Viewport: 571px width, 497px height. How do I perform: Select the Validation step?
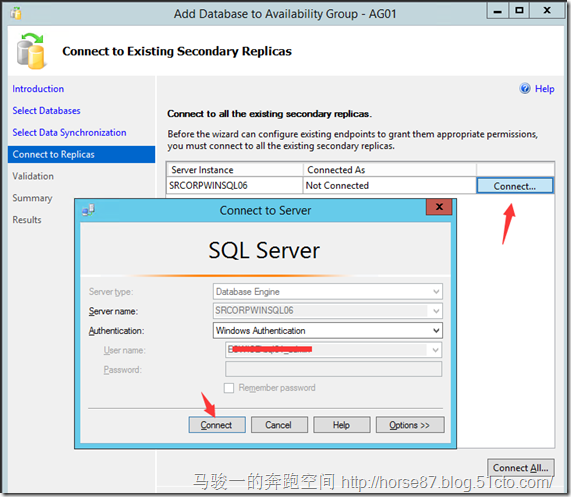(33, 176)
